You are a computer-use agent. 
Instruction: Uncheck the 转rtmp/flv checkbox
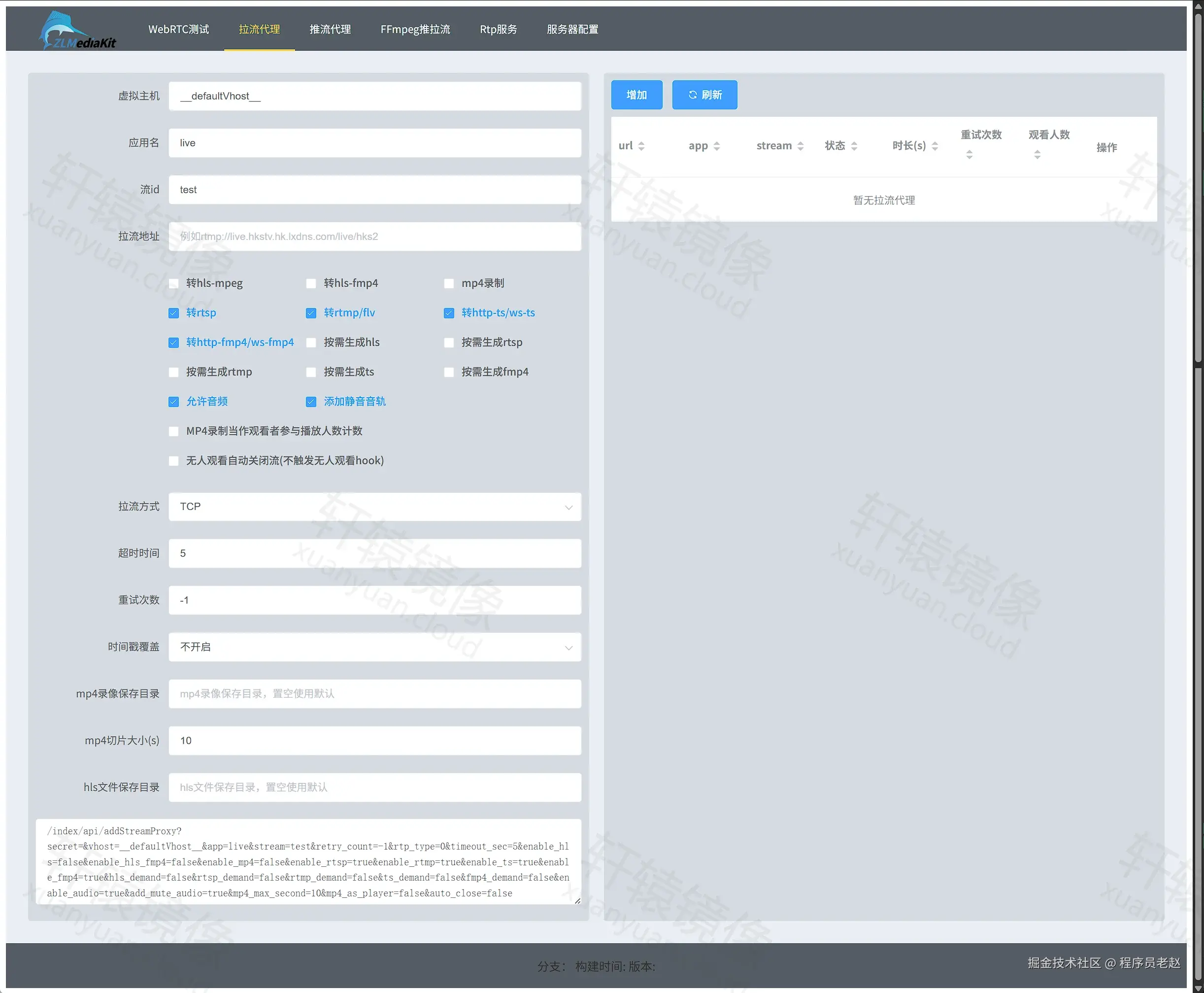(311, 313)
